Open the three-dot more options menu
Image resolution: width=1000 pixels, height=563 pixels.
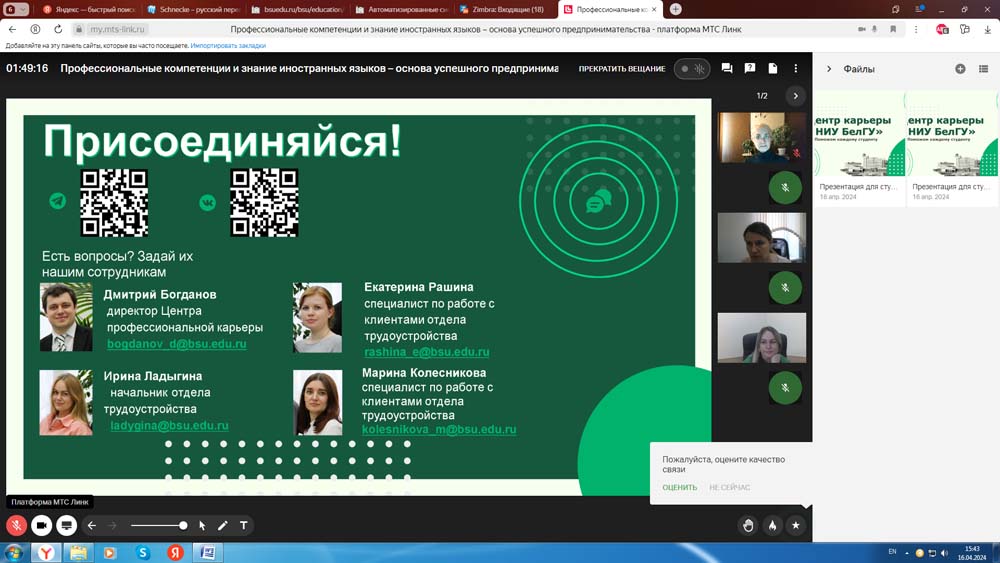796,69
